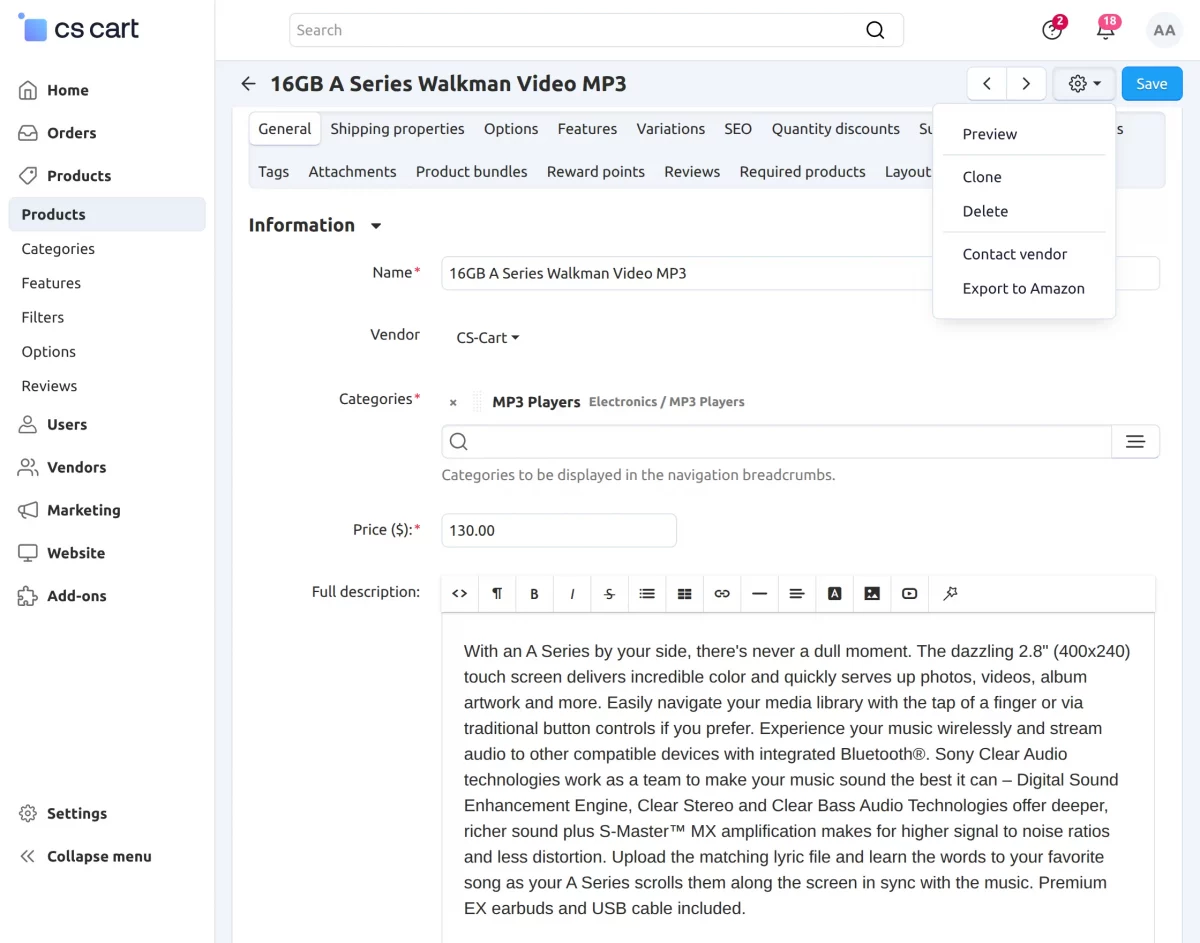Image resolution: width=1200 pixels, height=943 pixels.
Task: Open category list picker hamburger button
Action: click(x=1135, y=441)
